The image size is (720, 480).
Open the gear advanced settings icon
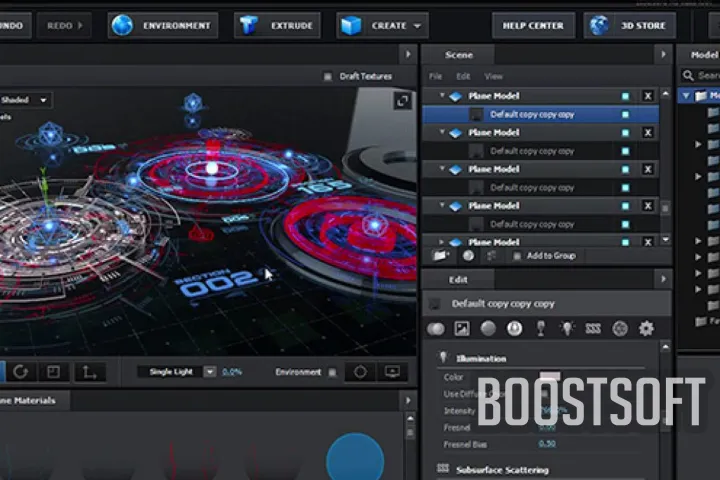(x=646, y=328)
